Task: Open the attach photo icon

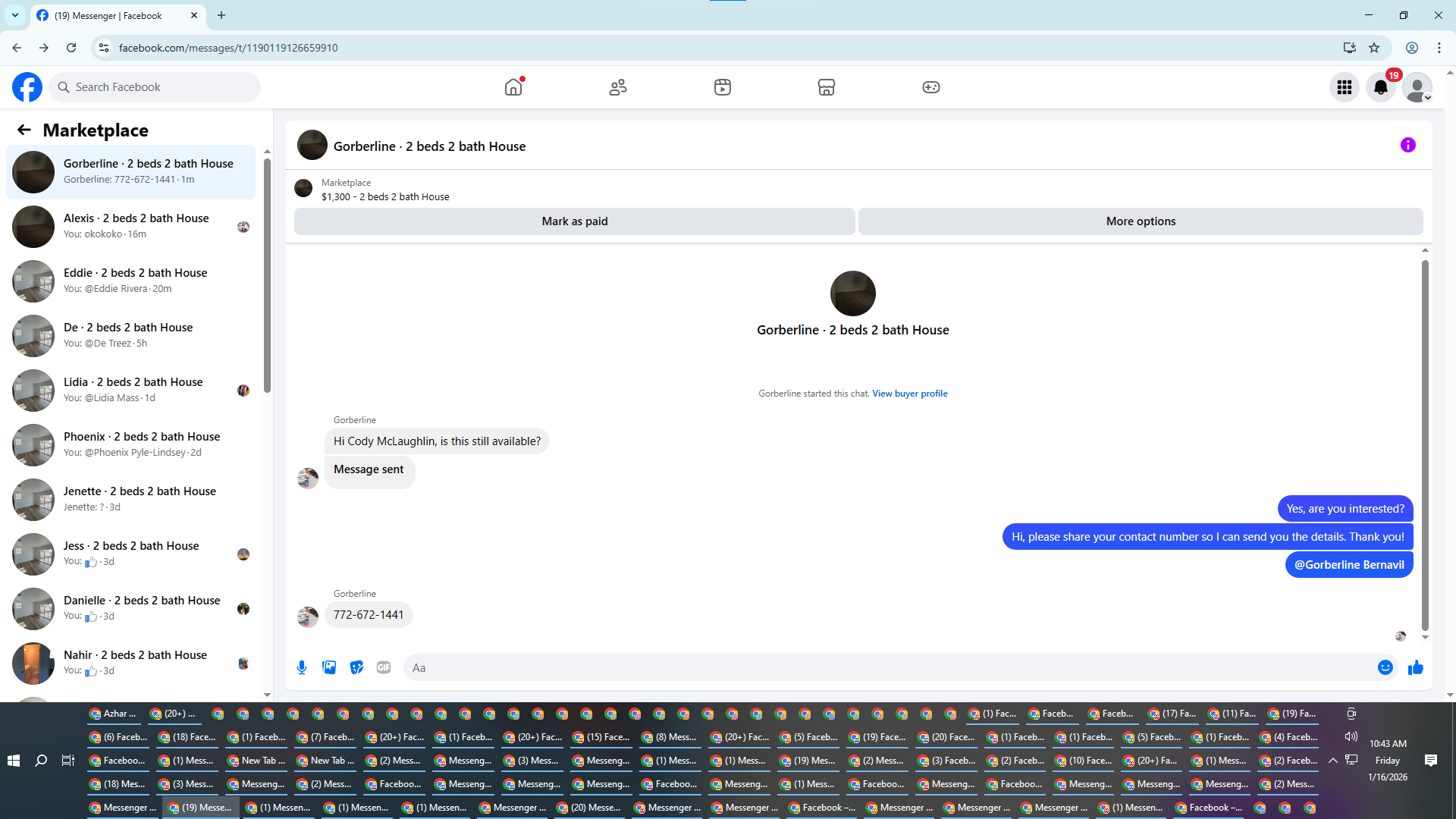Action: coord(329,667)
